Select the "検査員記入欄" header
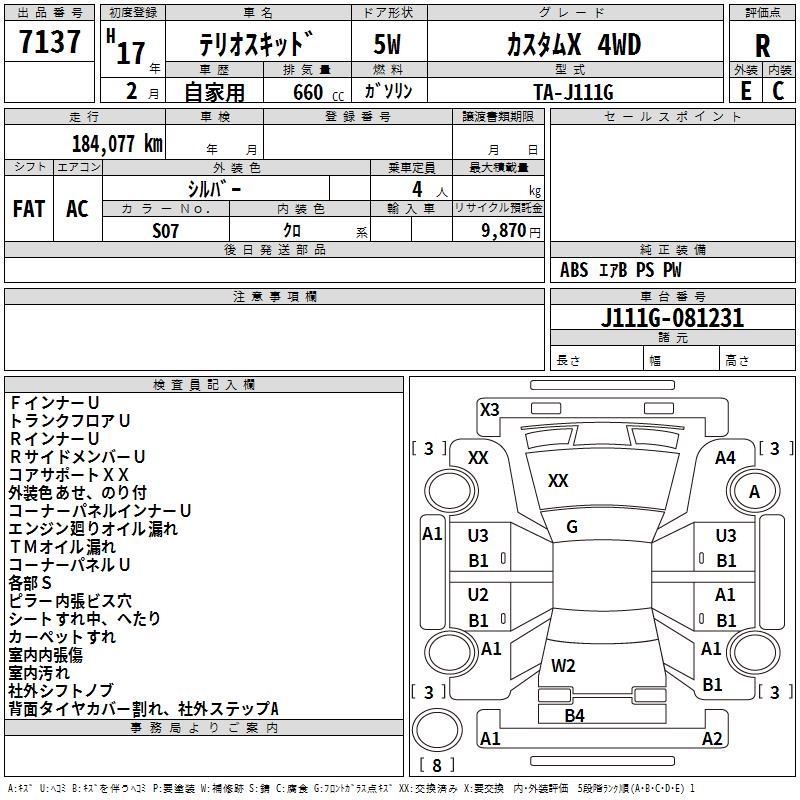Screen dimensions: 800x800 [204, 385]
